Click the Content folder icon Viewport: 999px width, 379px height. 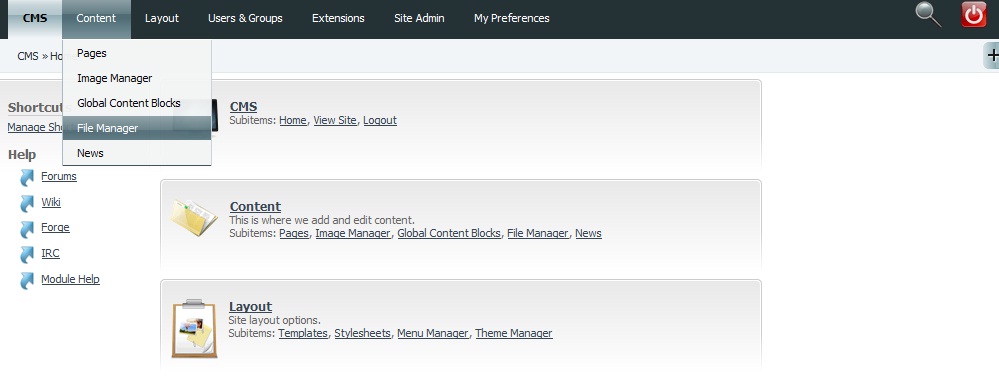click(194, 218)
